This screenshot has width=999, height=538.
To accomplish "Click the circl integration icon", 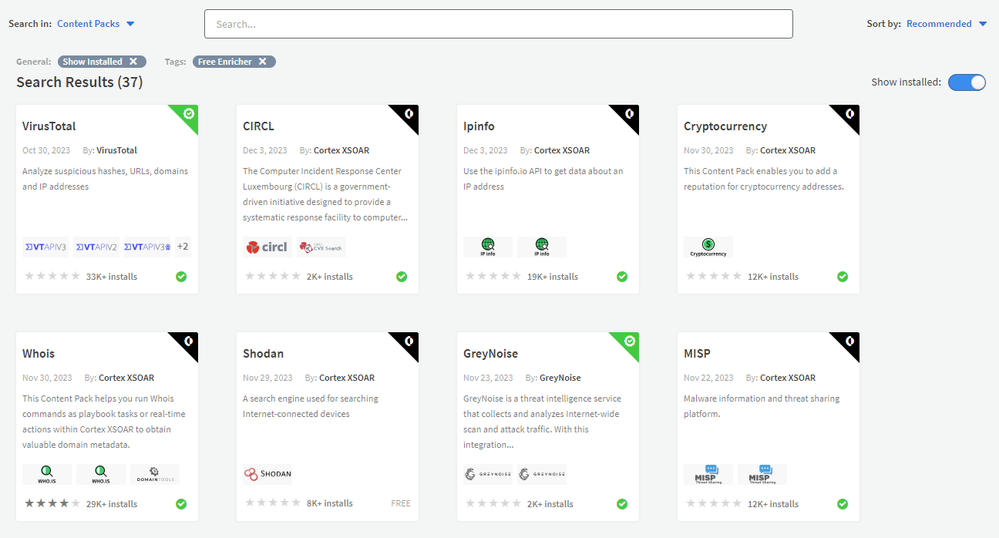I will [266, 246].
